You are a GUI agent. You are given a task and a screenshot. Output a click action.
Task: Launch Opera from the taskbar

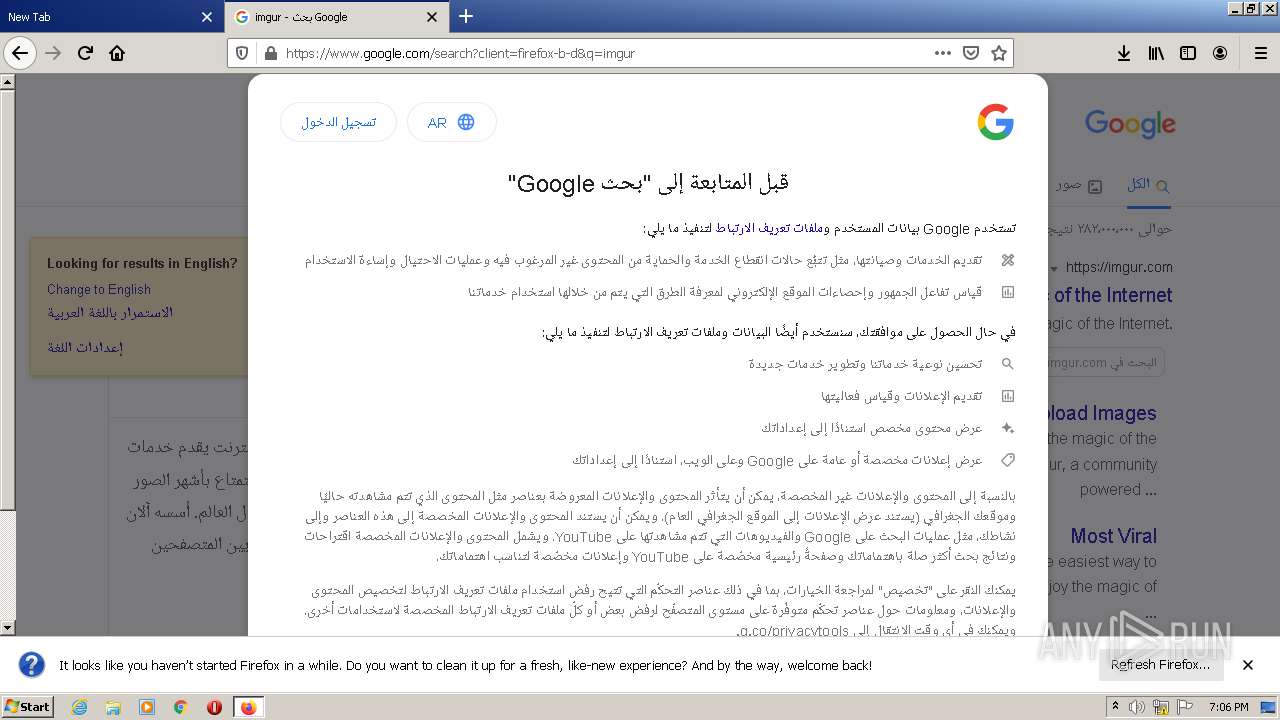[214, 707]
